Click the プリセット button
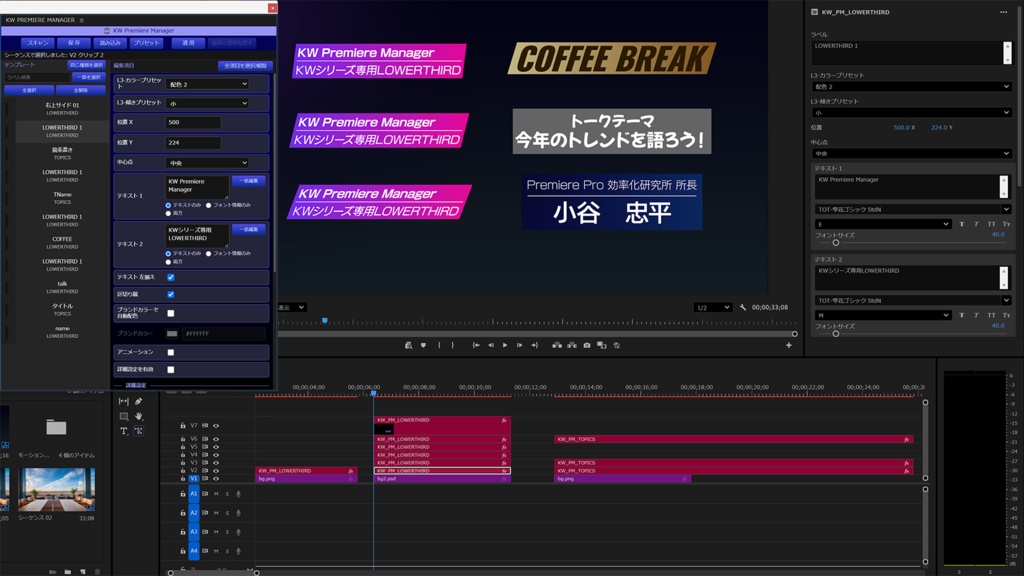Screen dimensions: 1024x576 (146, 42)
